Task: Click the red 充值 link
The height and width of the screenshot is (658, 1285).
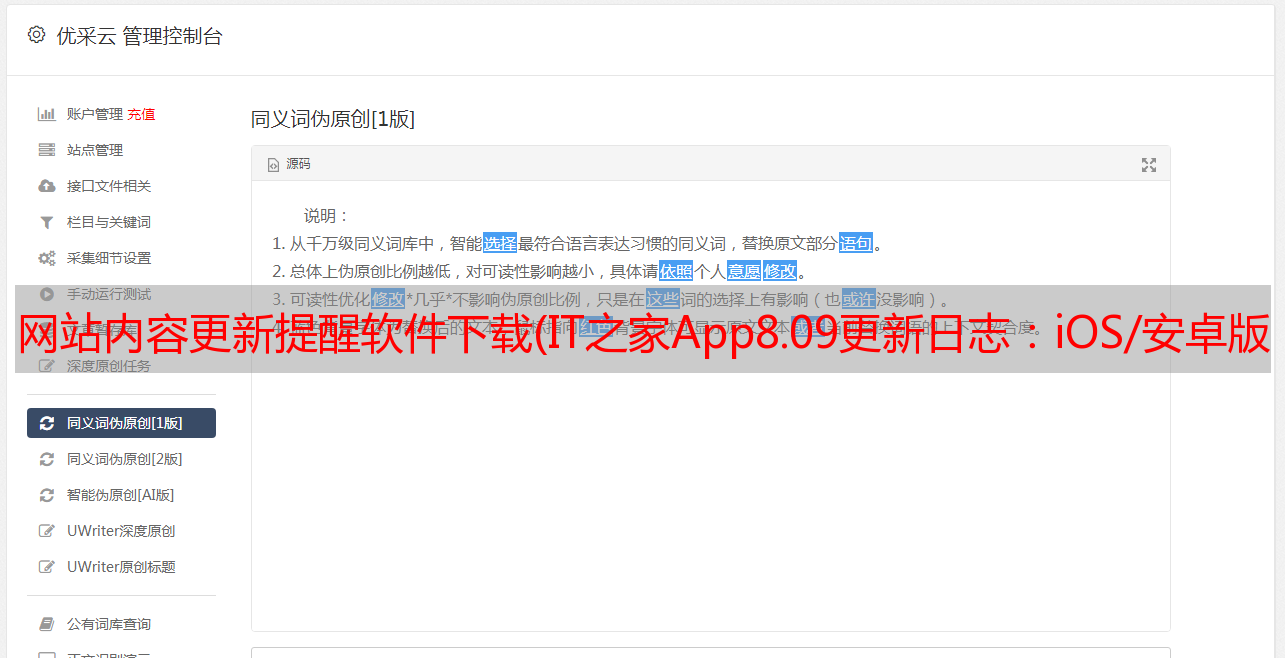Action: tap(141, 114)
